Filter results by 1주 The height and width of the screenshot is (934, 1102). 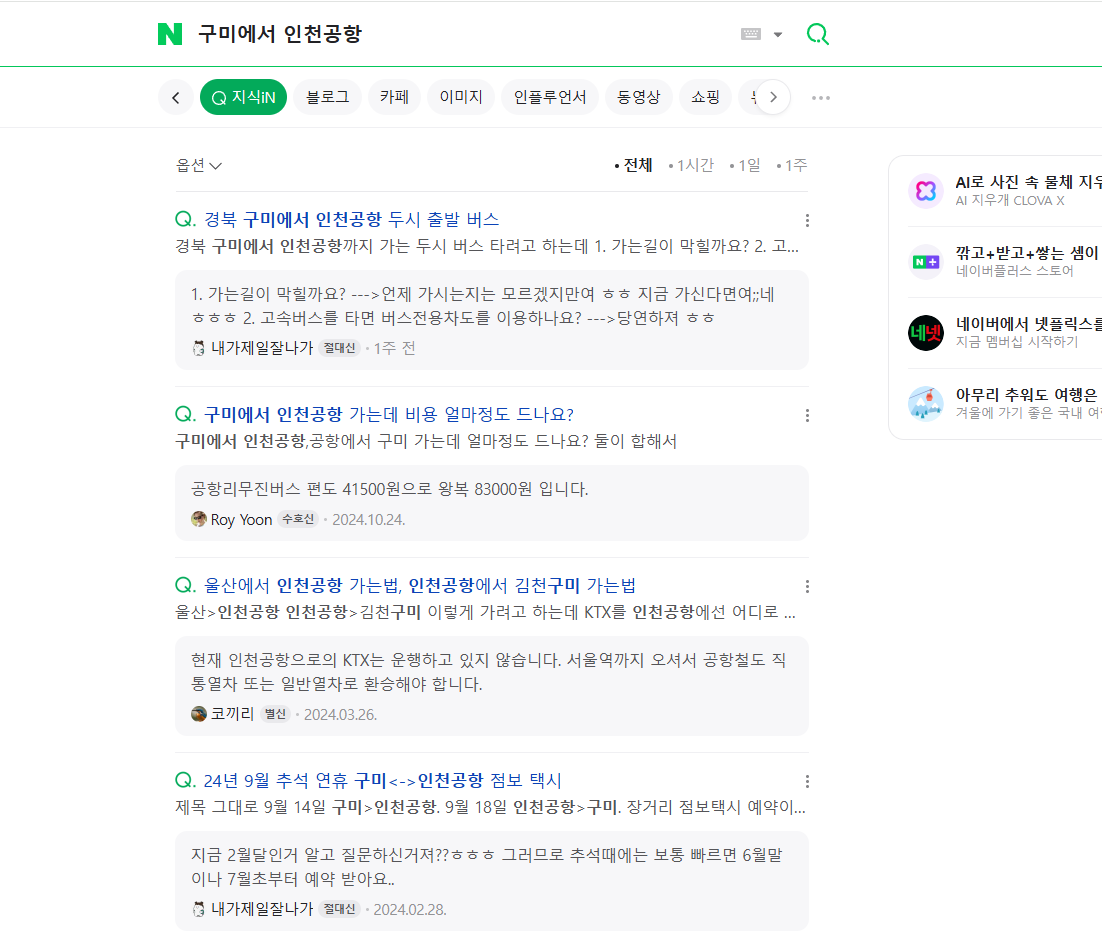[x=792, y=165]
